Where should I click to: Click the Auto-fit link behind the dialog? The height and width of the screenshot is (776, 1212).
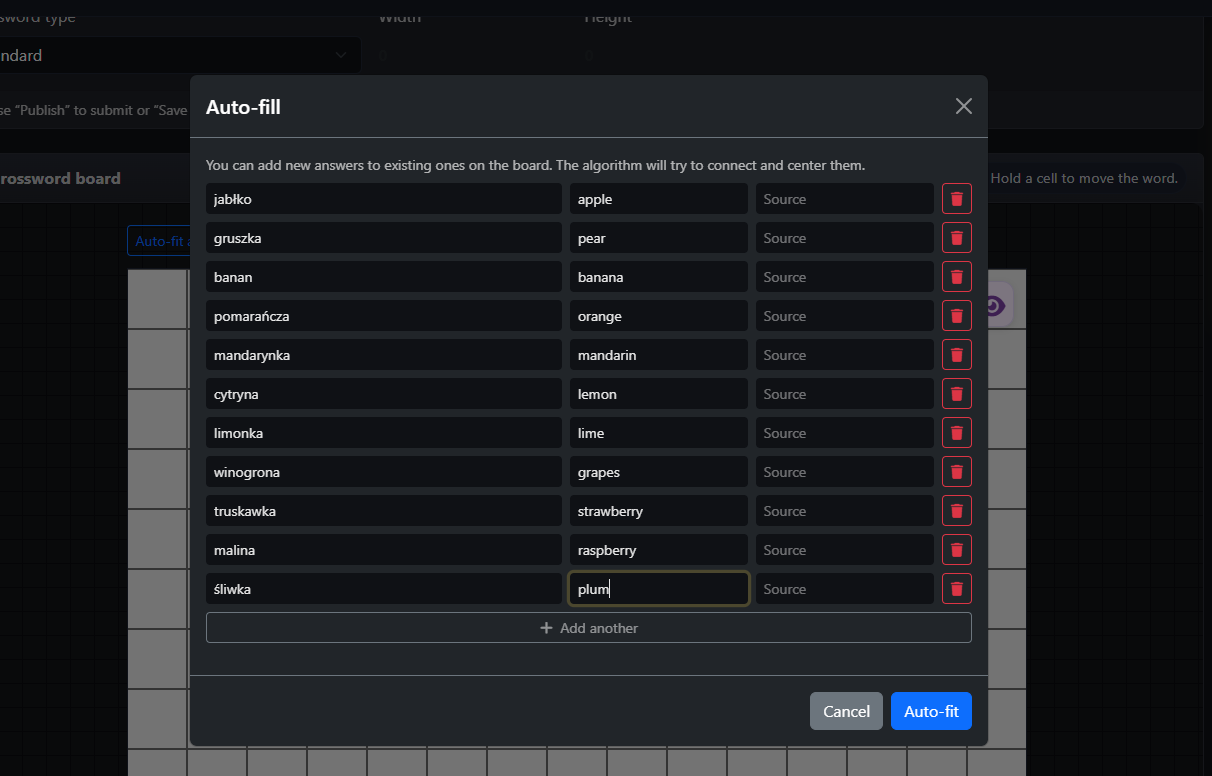tap(161, 240)
